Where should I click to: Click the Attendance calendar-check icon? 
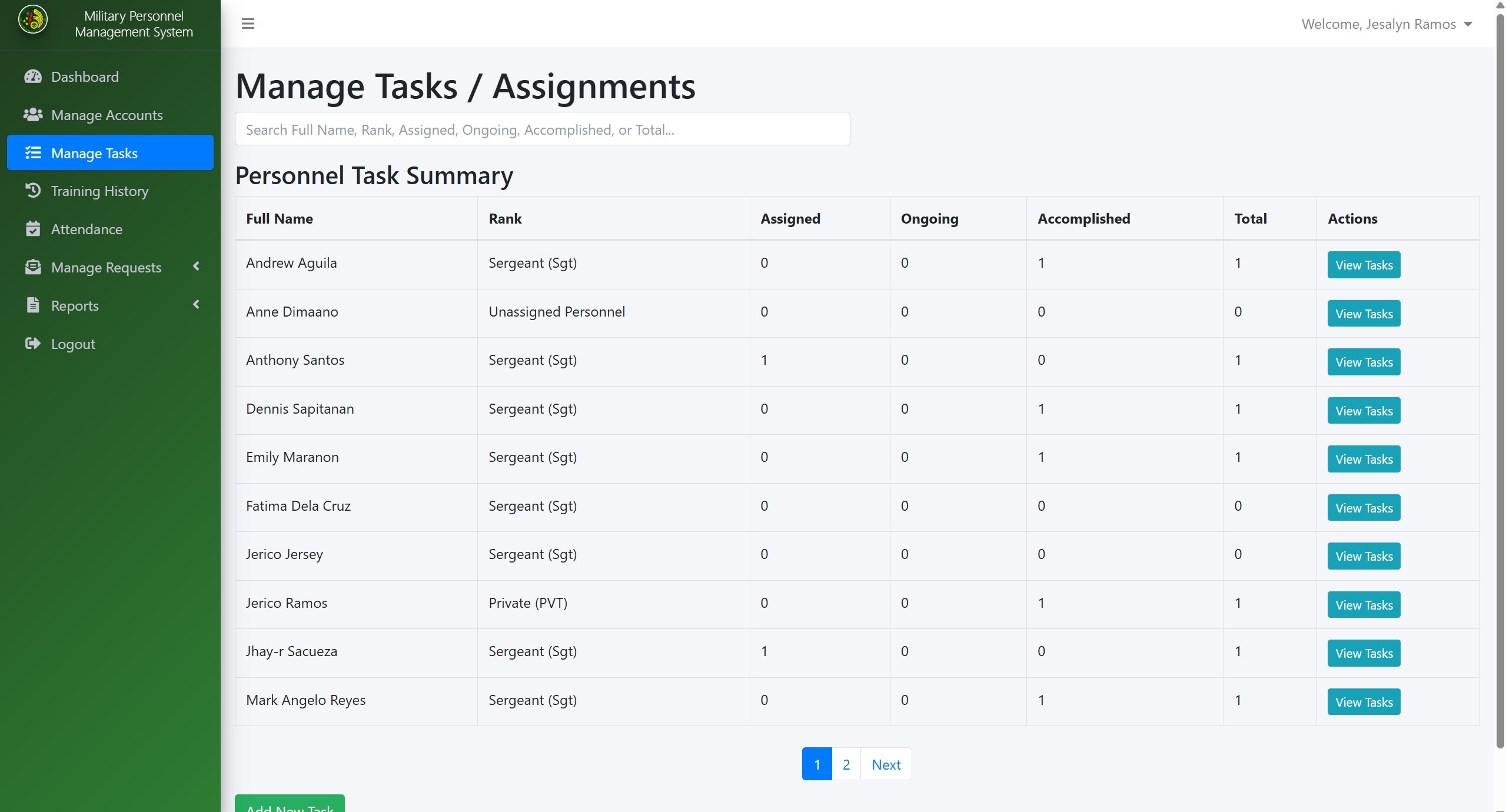pyautogui.click(x=33, y=229)
